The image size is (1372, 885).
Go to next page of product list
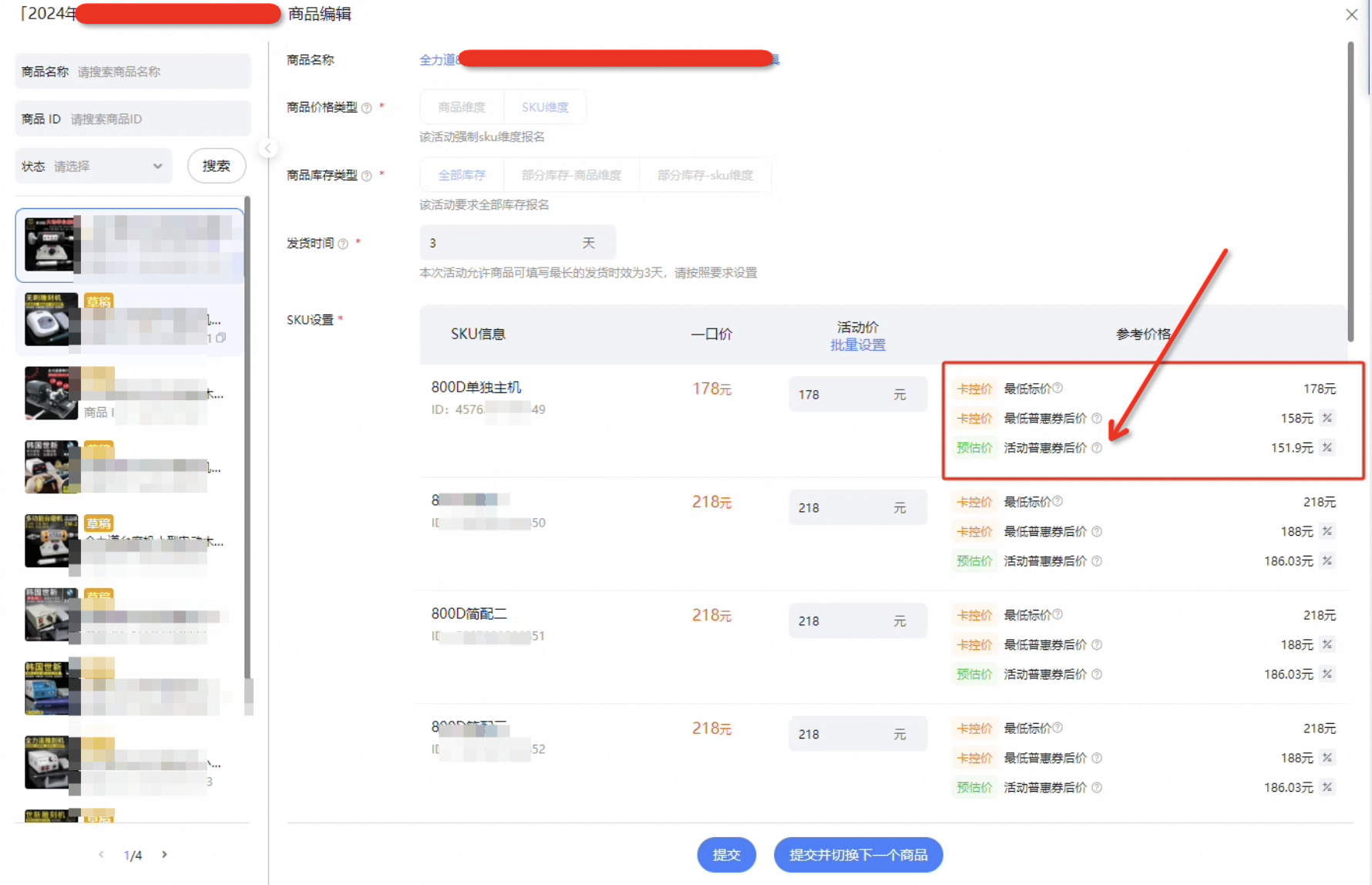164,854
